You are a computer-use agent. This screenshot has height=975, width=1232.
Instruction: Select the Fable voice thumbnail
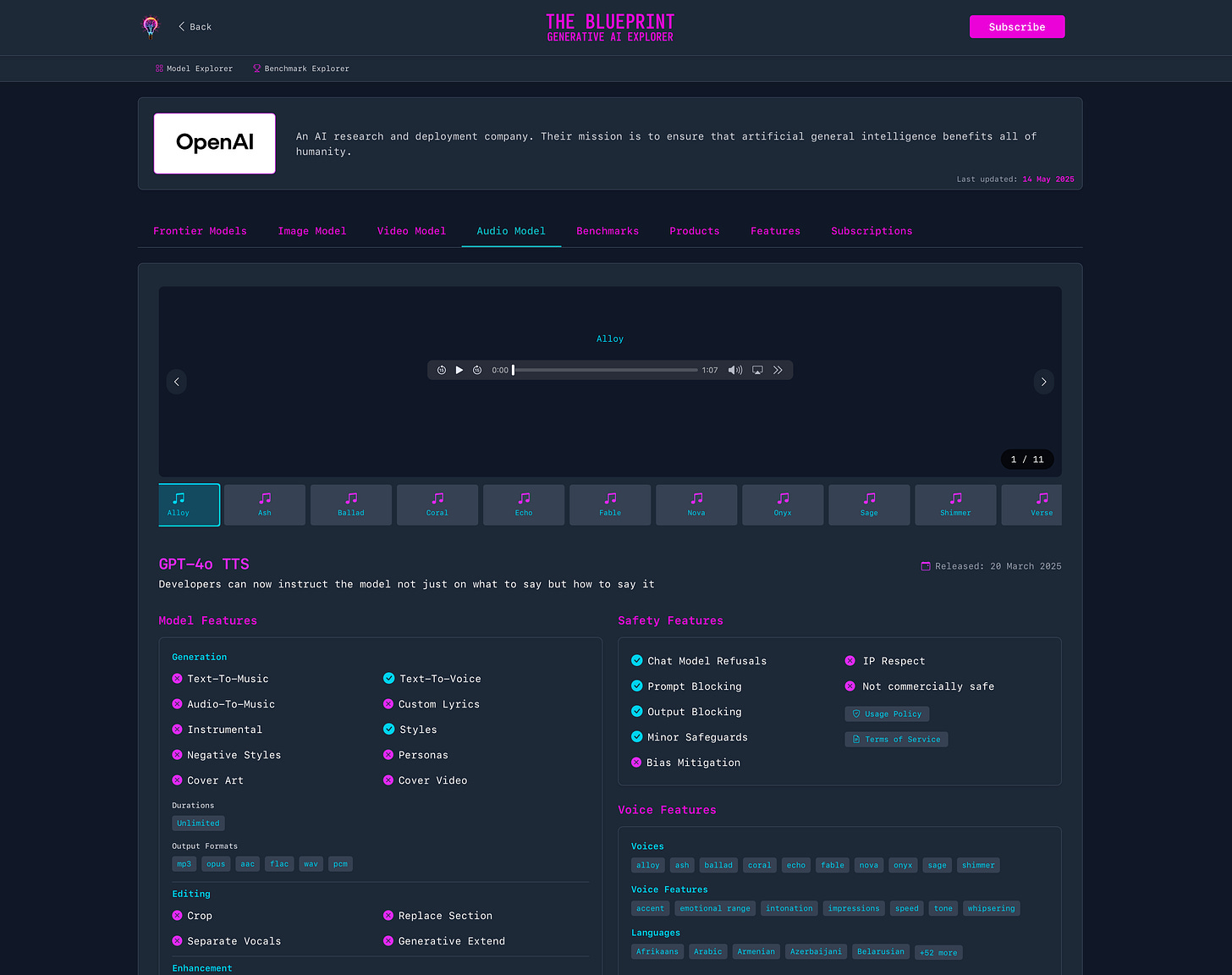point(610,504)
